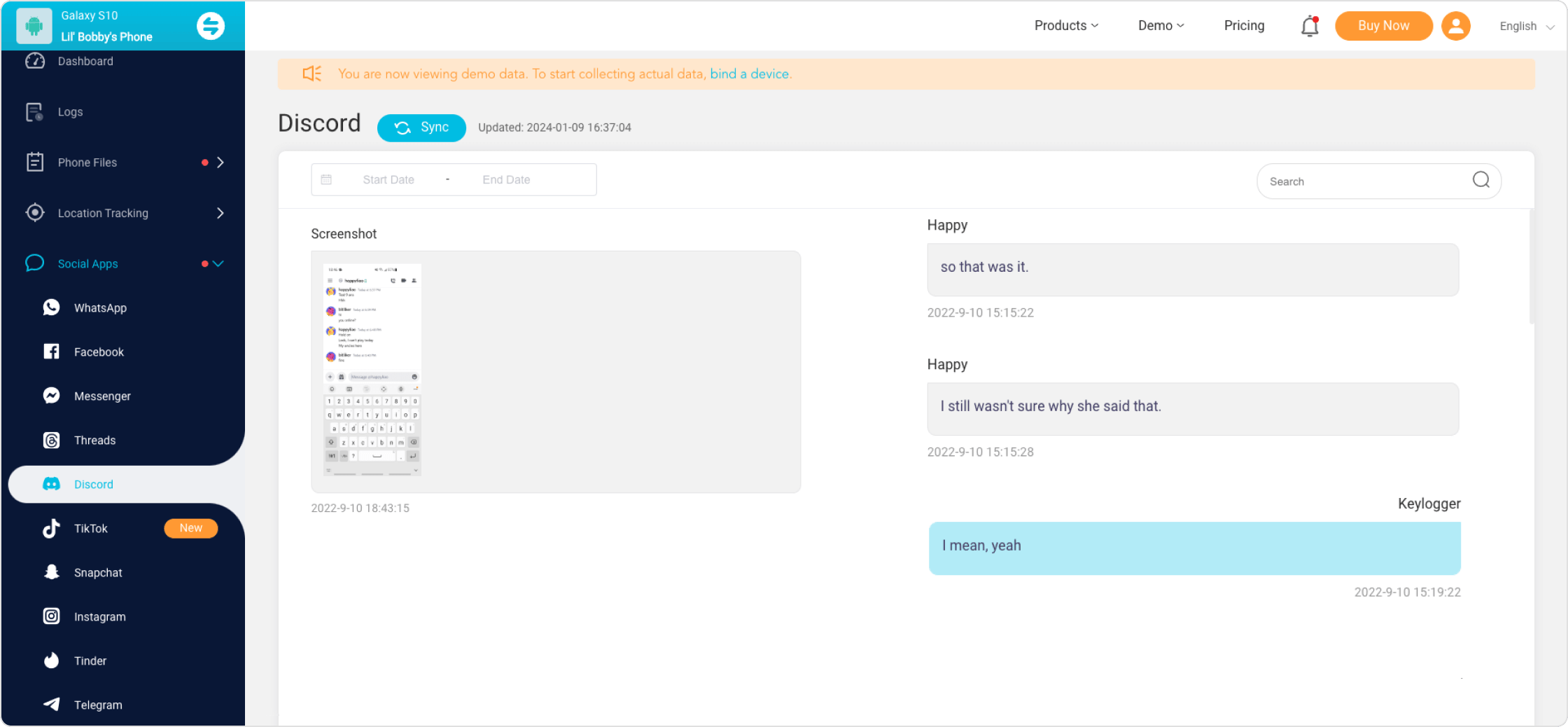Click the 'I mean, yeah' keylogger message
Viewport: 1568px width, 727px height.
1194,548
